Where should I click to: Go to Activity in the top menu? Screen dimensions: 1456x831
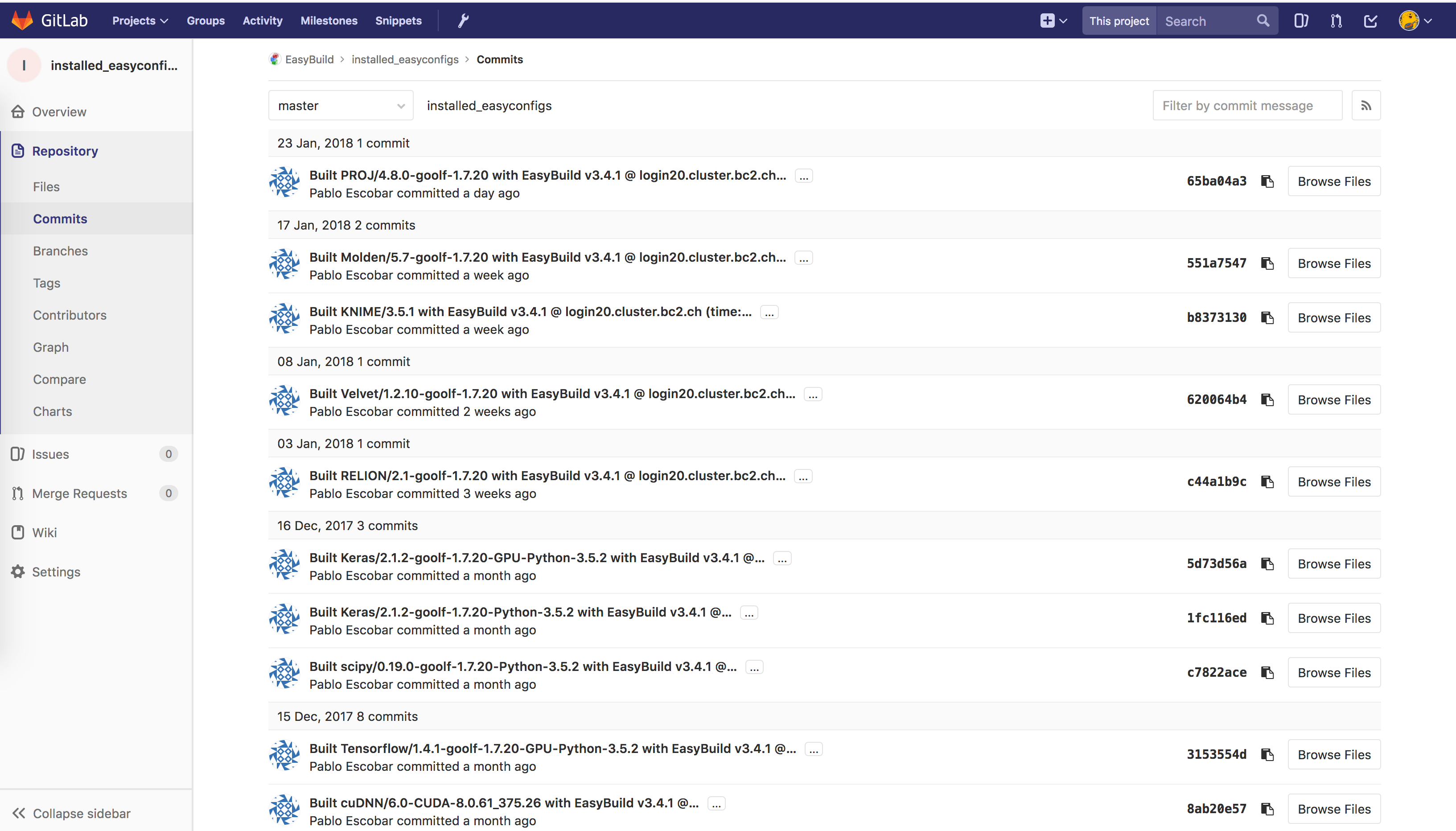coord(263,21)
